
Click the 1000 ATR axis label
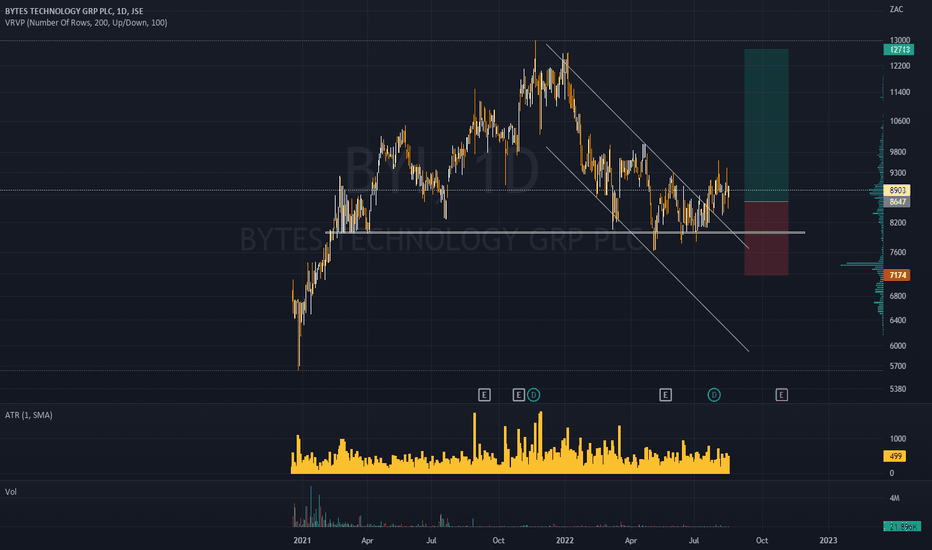(898, 439)
